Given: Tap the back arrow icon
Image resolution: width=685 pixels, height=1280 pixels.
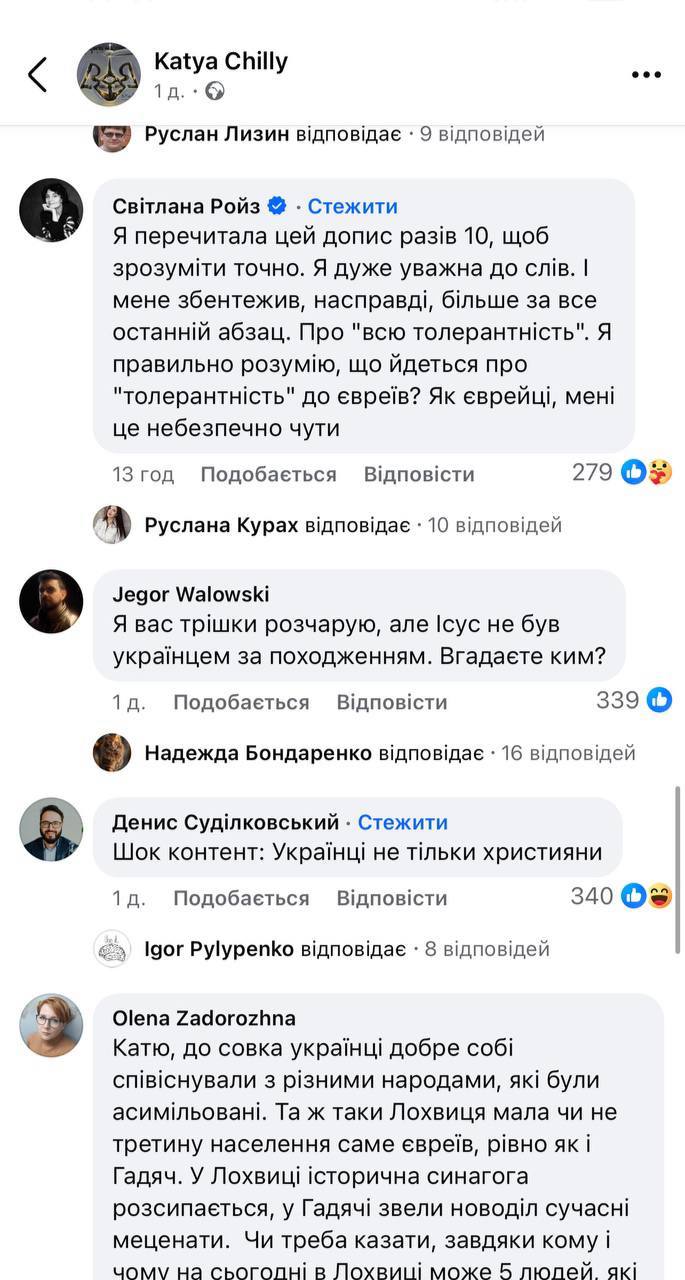Looking at the screenshot, I should tap(37, 75).
